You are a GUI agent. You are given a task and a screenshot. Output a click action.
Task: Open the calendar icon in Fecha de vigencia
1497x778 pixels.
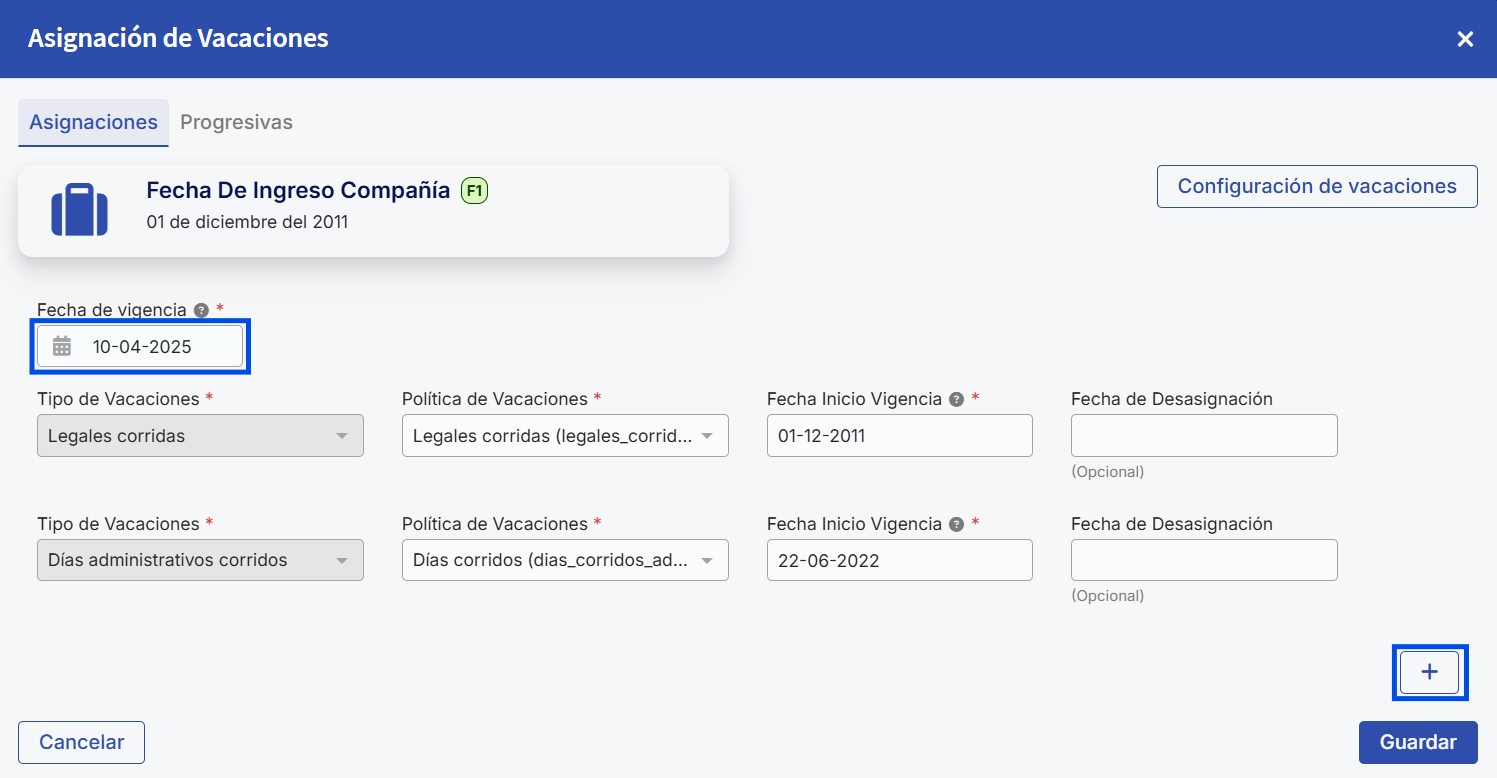click(x=63, y=345)
